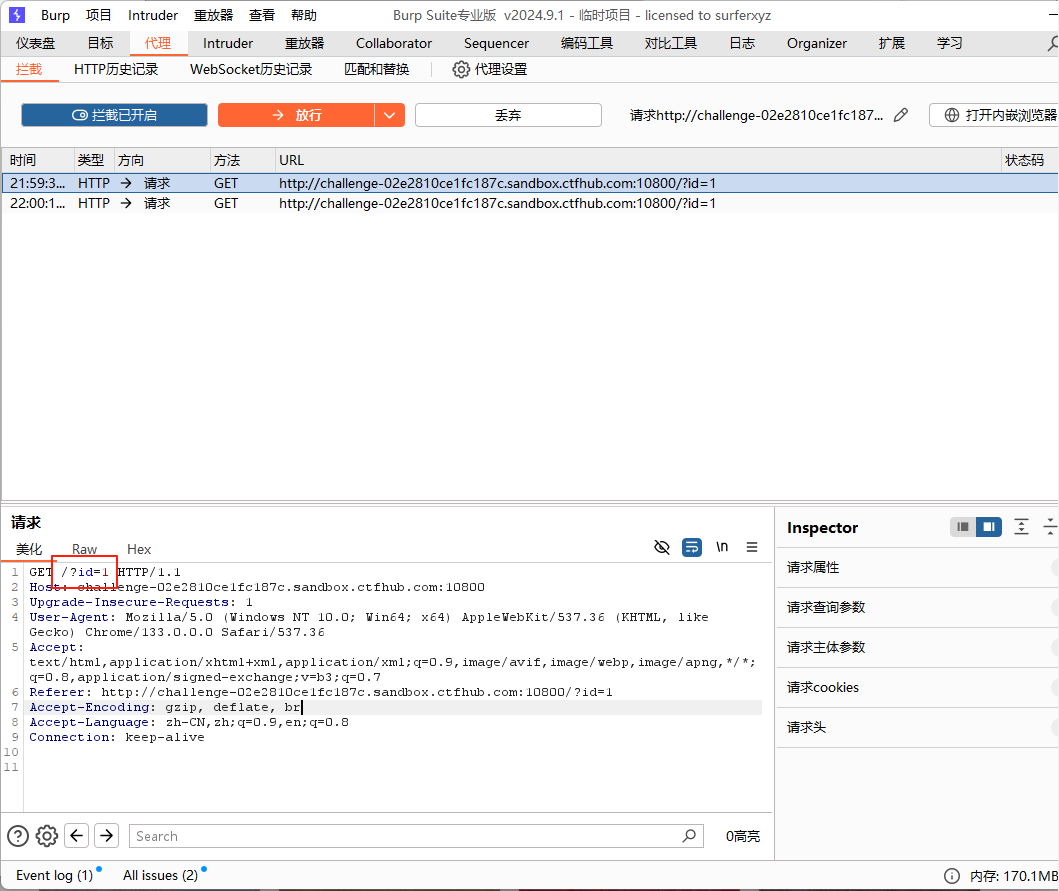Open the Burp menu
The height and width of the screenshot is (891, 1059).
tap(55, 15)
